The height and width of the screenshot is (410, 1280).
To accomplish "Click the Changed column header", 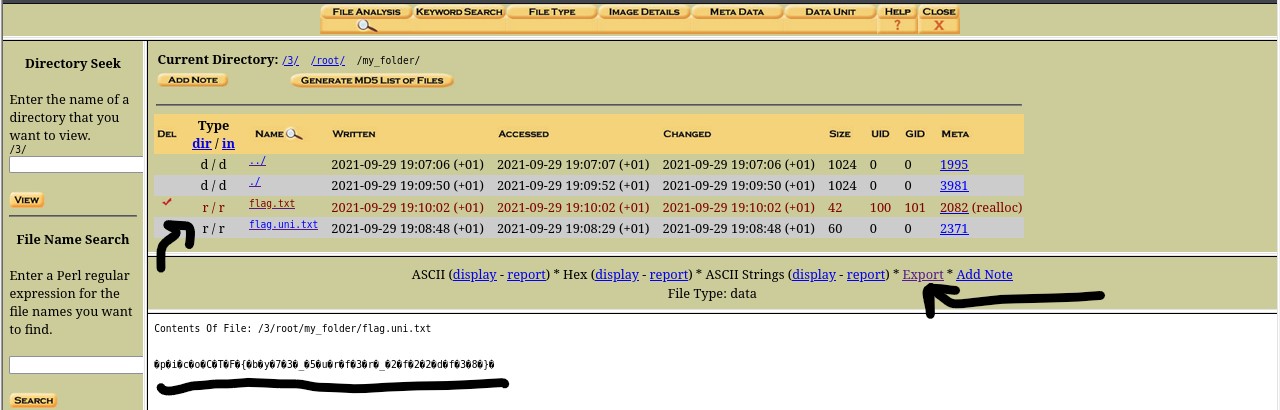I will pos(687,134).
